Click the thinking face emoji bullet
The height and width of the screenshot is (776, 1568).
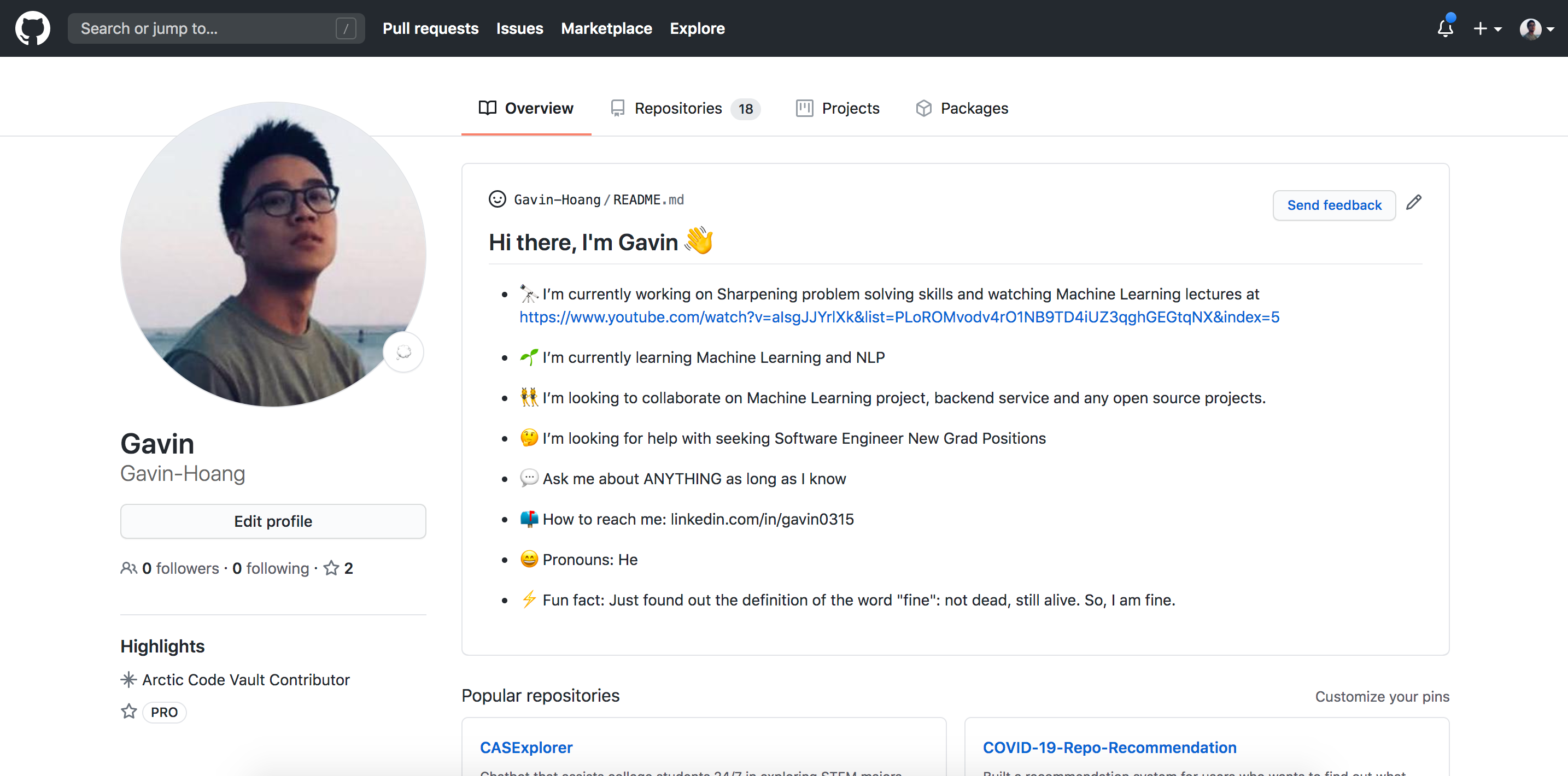[x=529, y=438]
